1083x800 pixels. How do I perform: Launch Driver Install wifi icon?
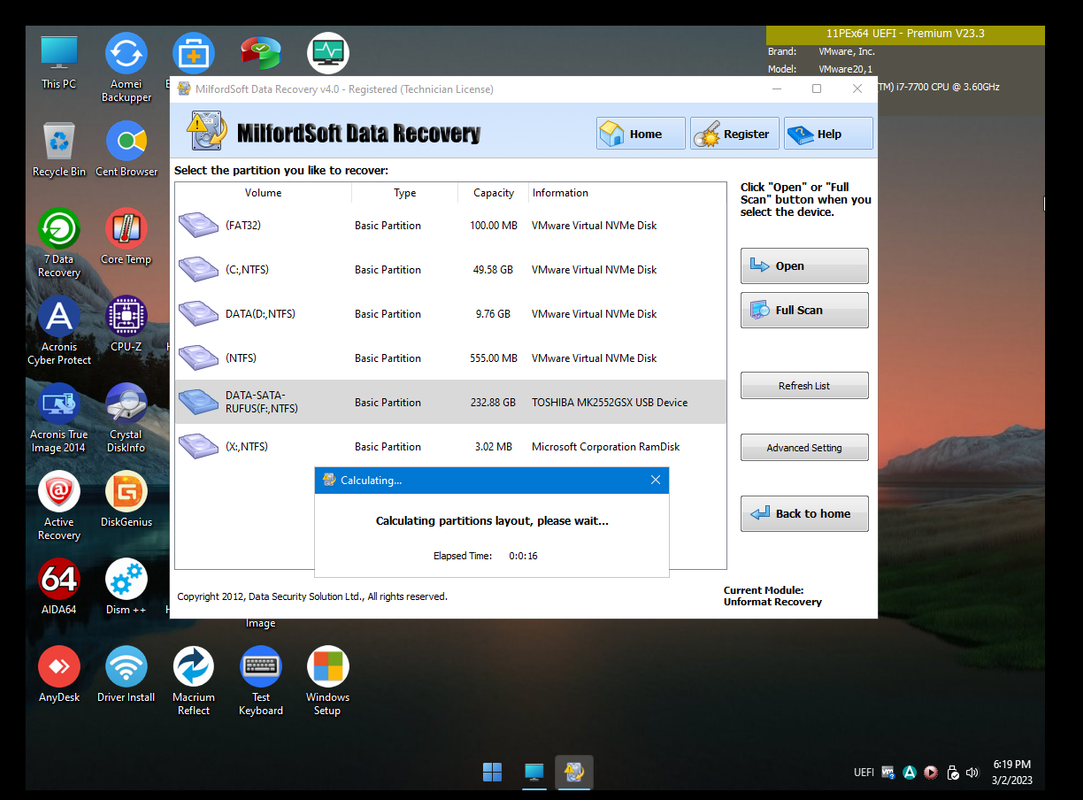(126, 676)
